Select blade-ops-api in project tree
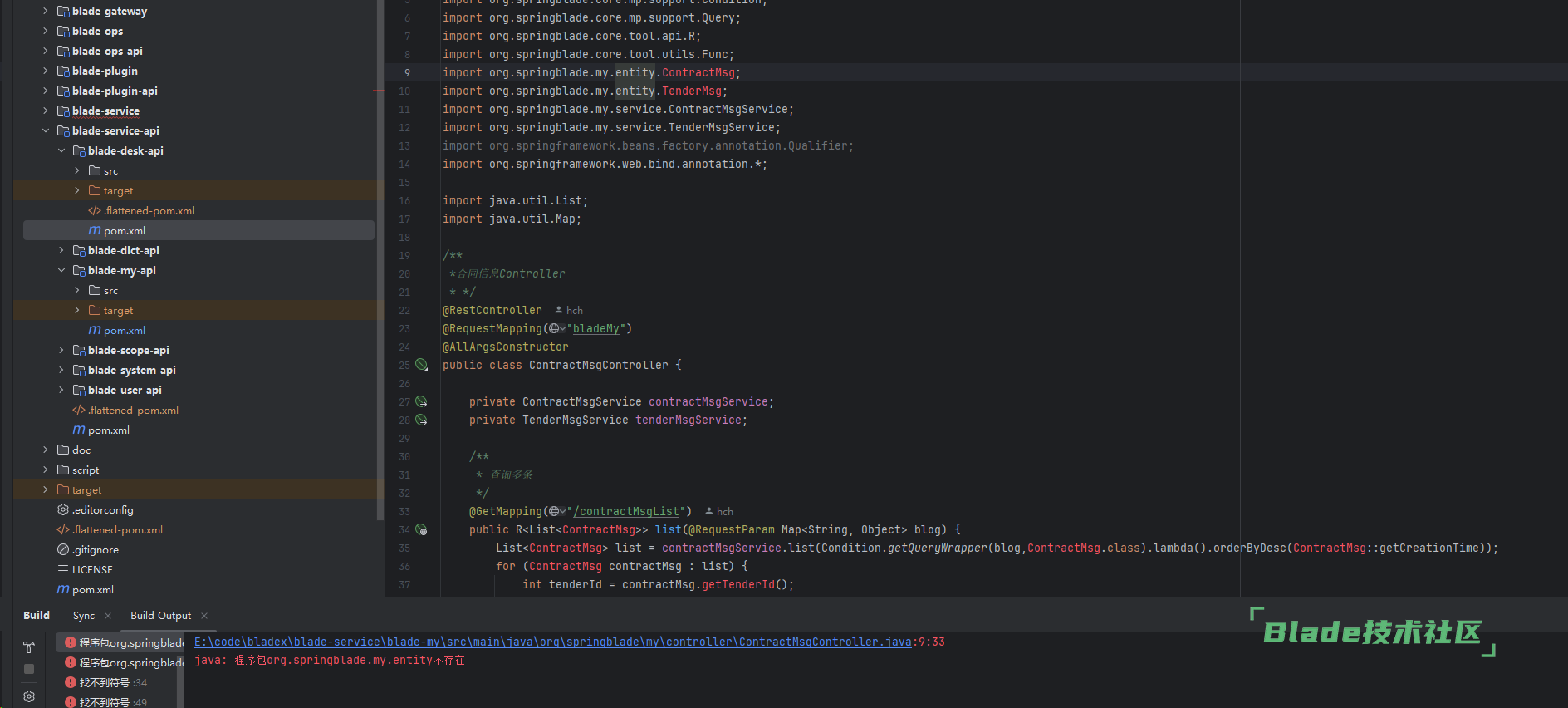This screenshot has width=1568, height=708. 107,51
